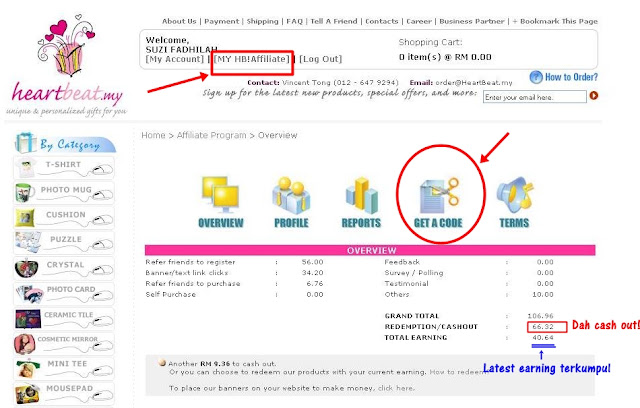Click the Shopping Cart items total text
This screenshot has width=640, height=408.
[445, 57]
